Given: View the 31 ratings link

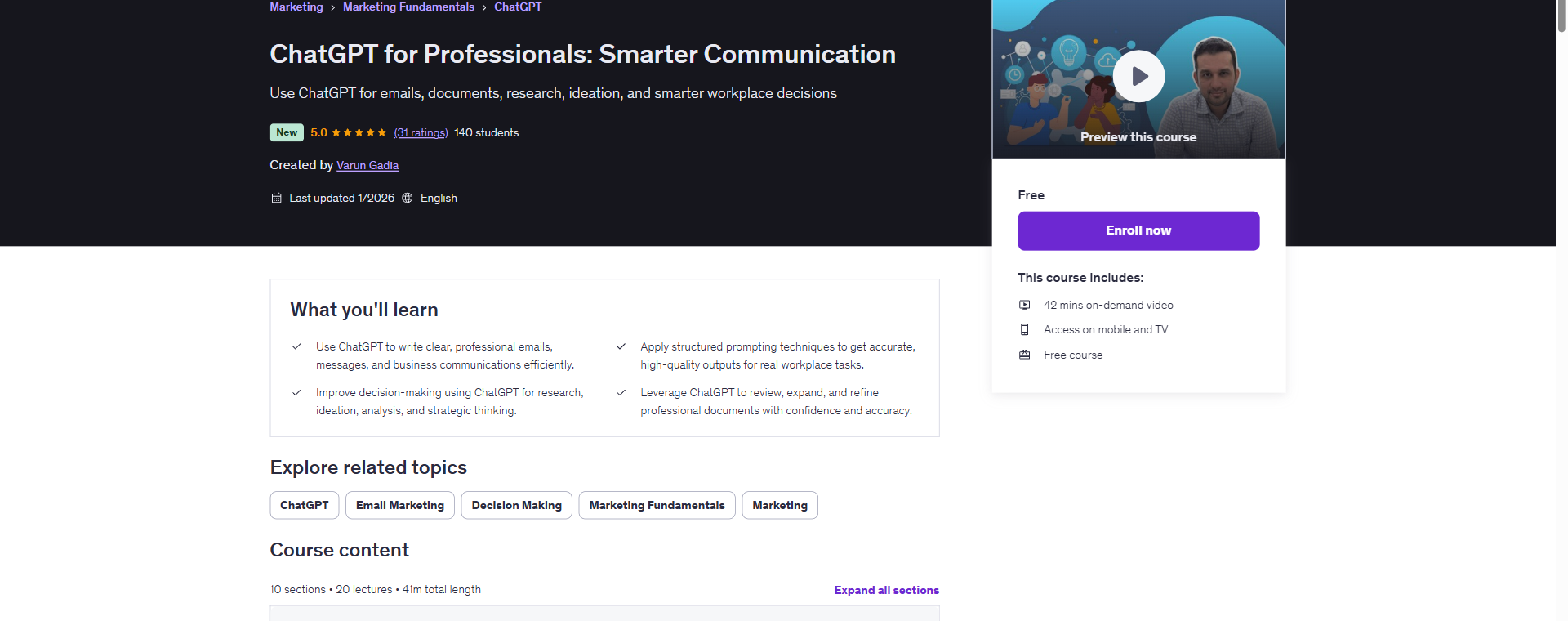Looking at the screenshot, I should coord(421,132).
